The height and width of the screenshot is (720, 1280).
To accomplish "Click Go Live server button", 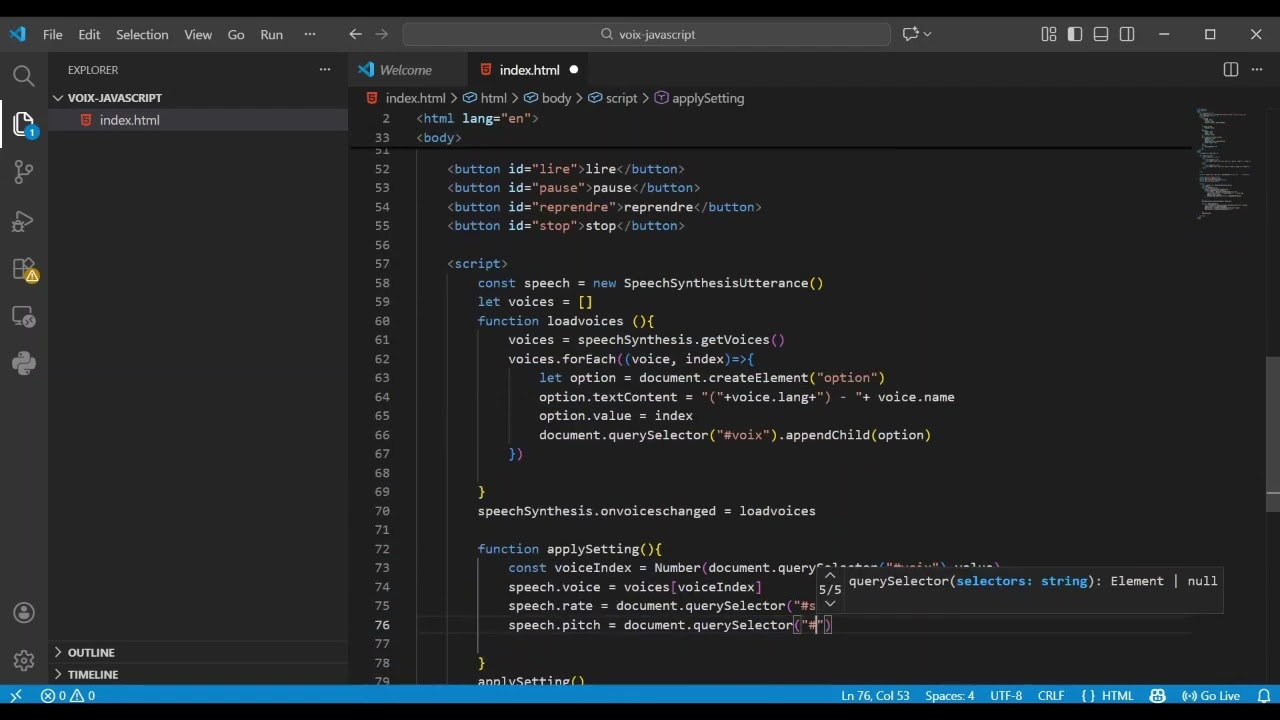I will [x=1212, y=695].
